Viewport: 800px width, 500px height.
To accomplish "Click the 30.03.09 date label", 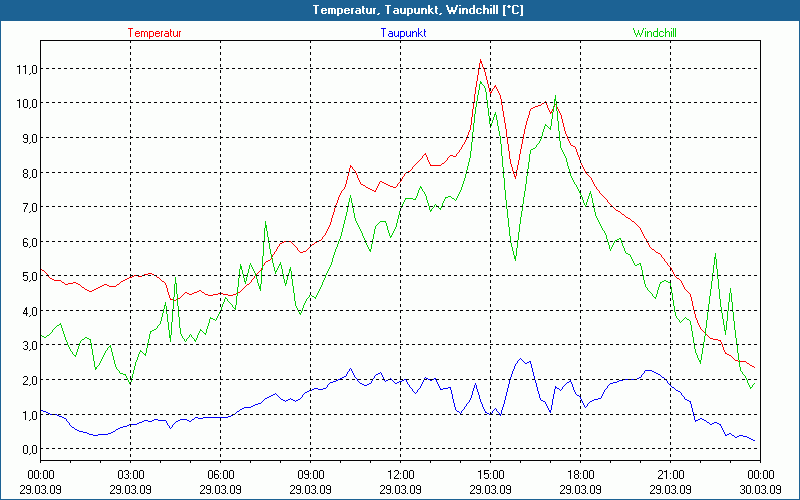I will point(760,490).
